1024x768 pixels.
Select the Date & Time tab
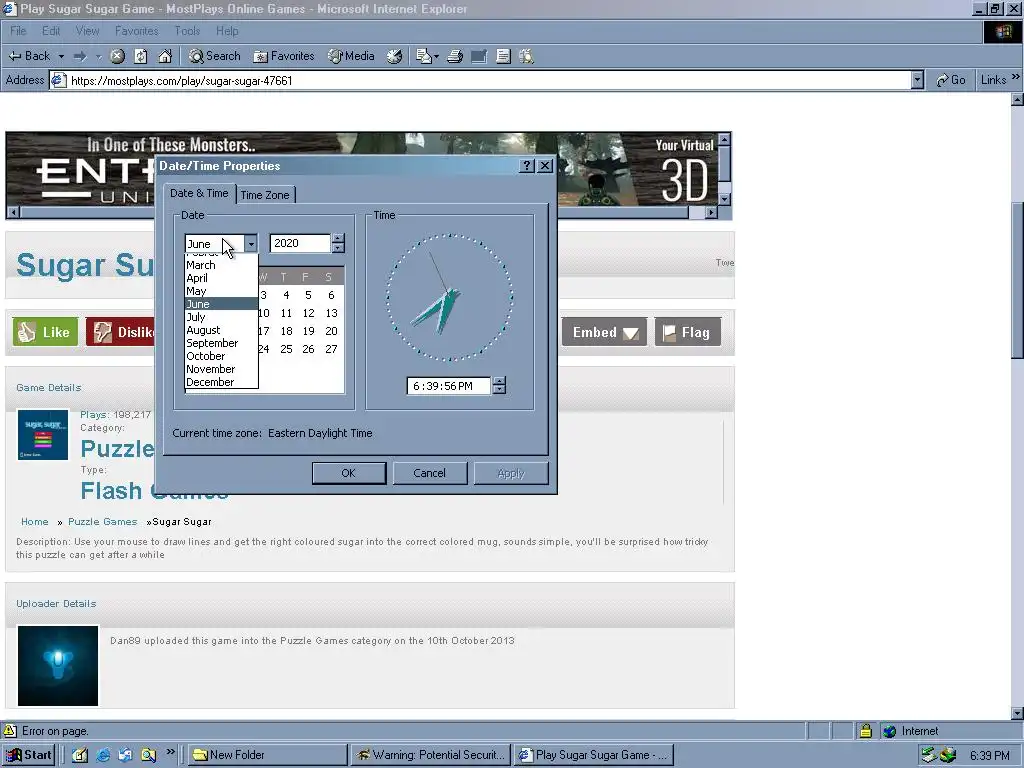tap(199, 193)
